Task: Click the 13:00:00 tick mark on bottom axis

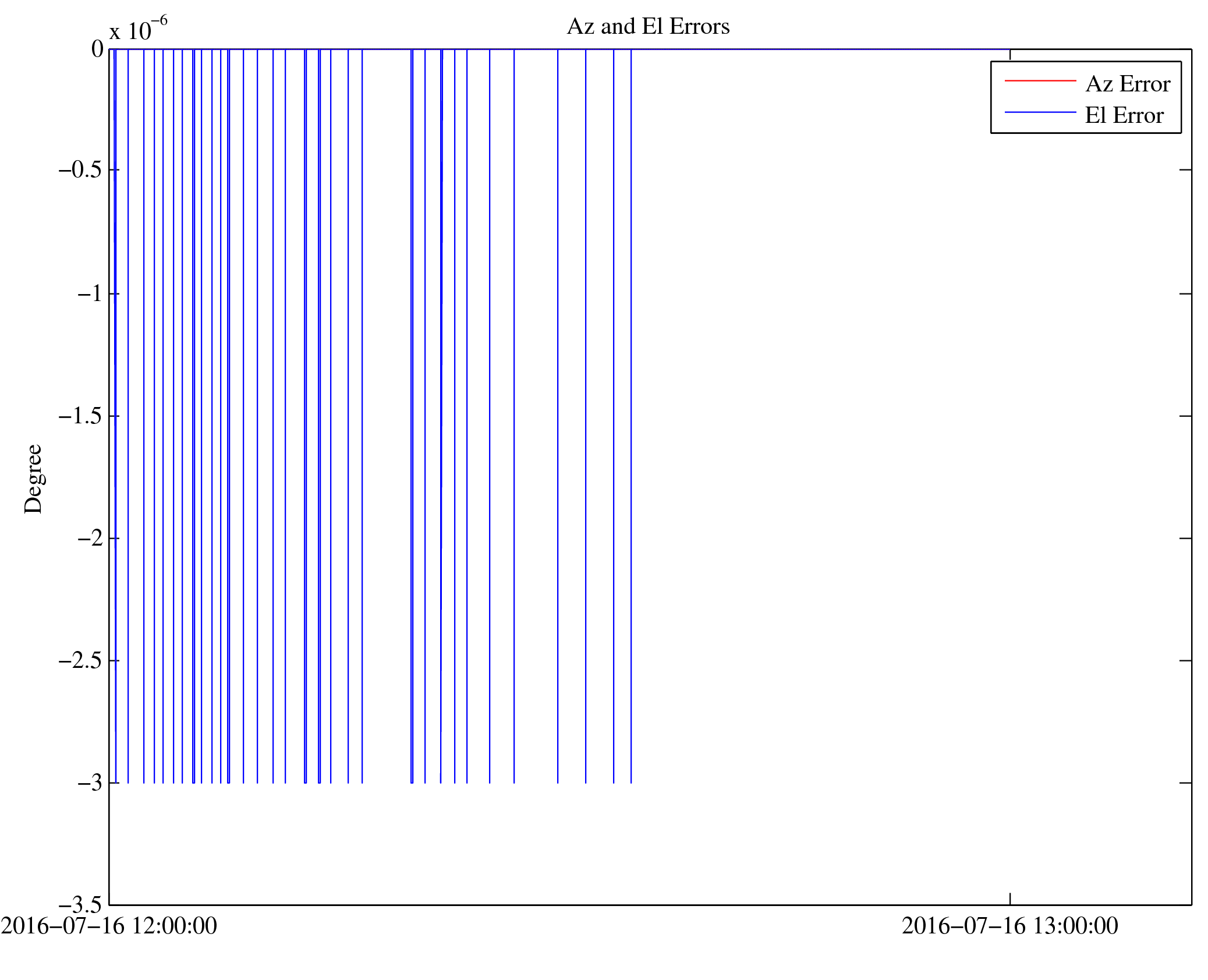Action: [x=1010, y=898]
